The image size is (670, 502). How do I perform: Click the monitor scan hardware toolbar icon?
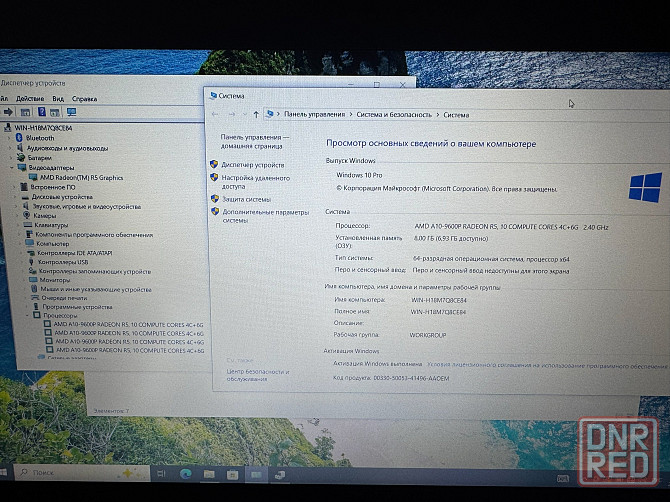71,112
